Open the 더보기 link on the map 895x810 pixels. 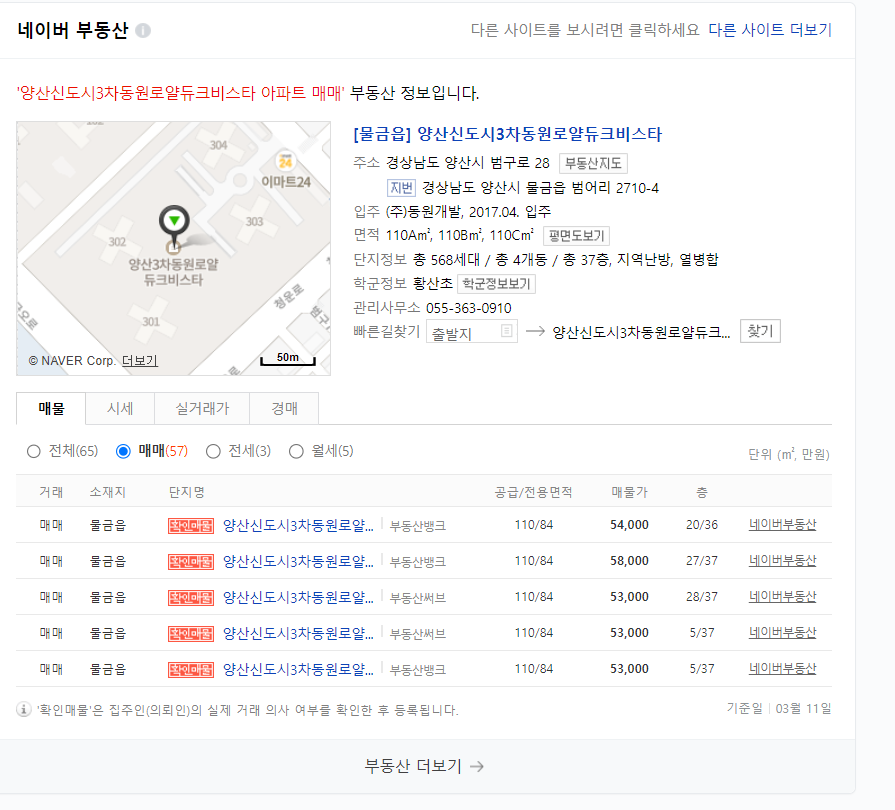(x=140, y=361)
